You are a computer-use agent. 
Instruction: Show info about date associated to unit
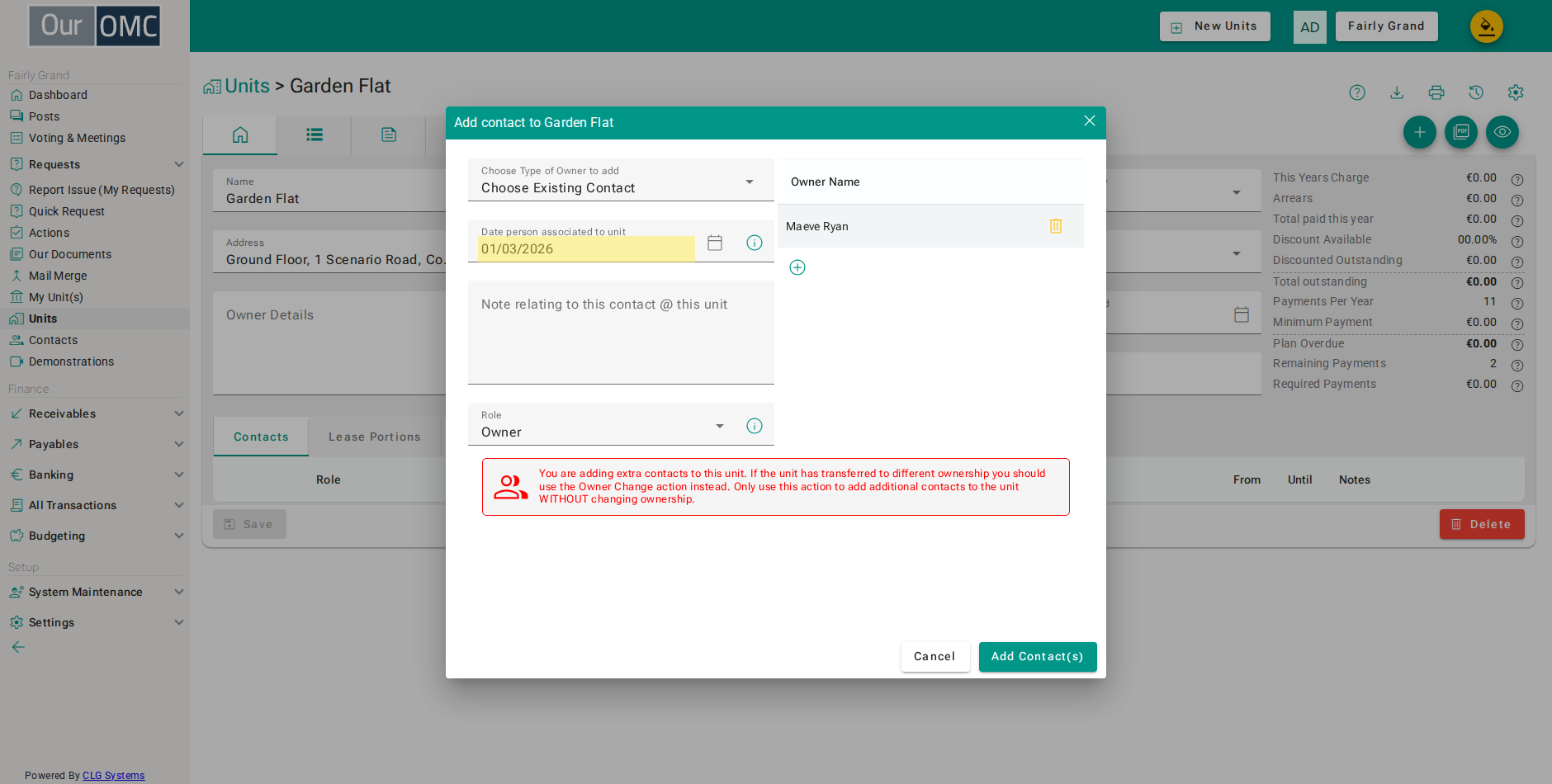click(x=755, y=243)
